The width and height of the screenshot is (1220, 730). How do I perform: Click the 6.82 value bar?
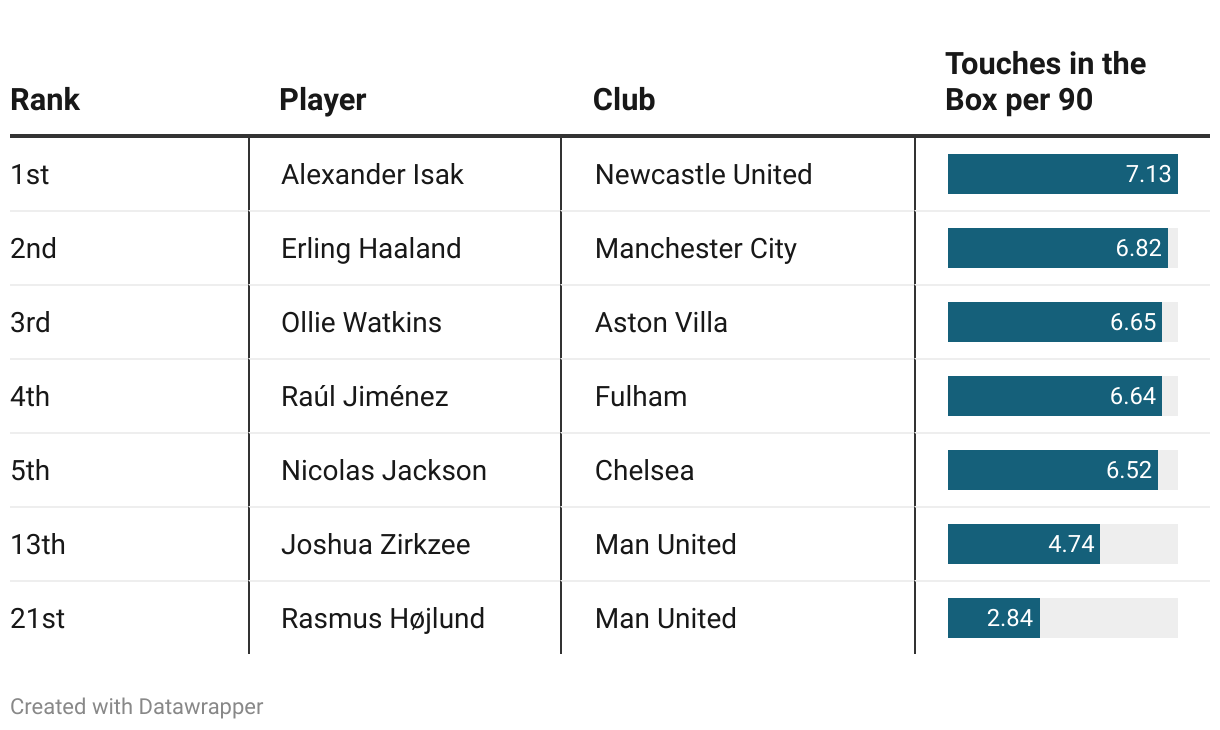pyautogui.click(x=1058, y=248)
